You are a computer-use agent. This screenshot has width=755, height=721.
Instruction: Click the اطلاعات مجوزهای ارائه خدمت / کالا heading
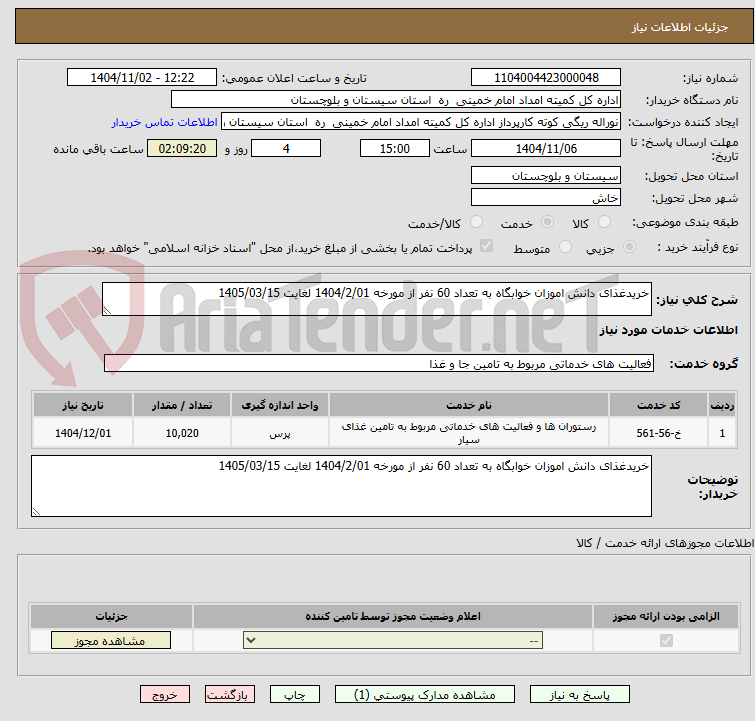[665, 543]
